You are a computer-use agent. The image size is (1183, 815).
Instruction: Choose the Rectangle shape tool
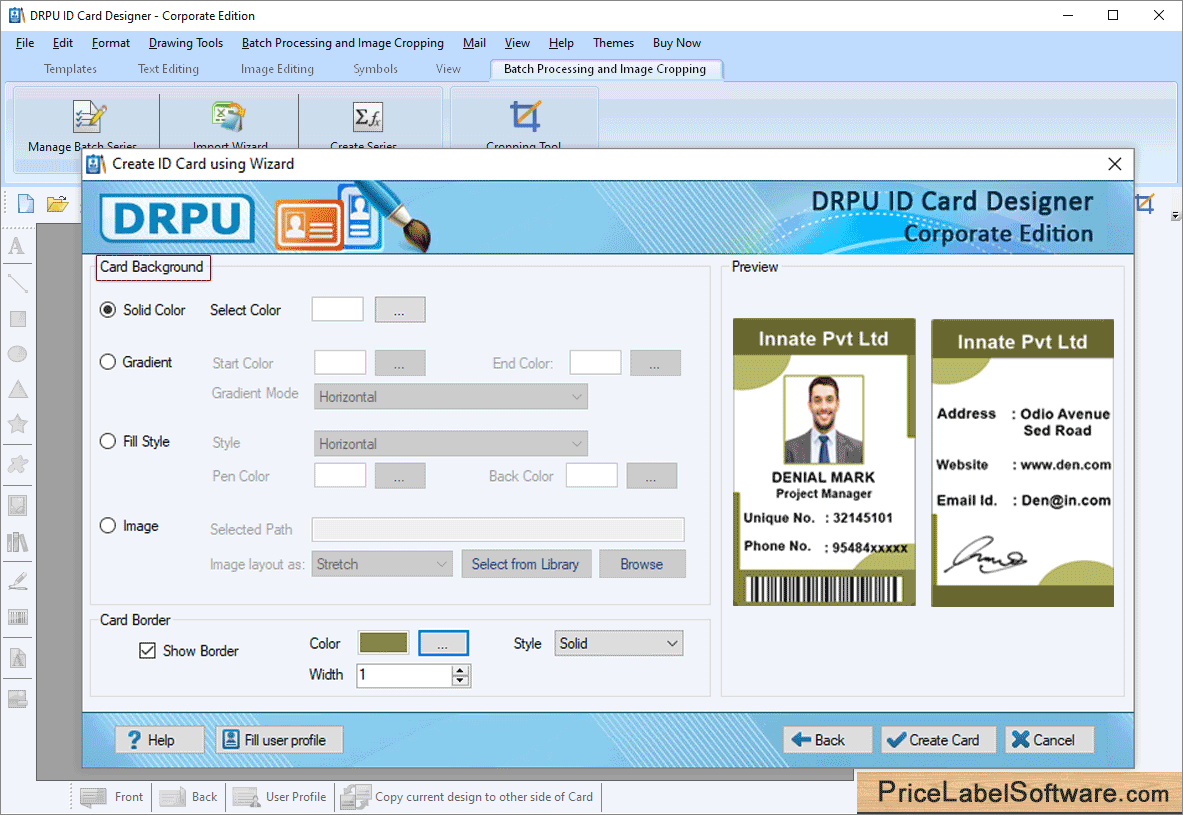17,318
